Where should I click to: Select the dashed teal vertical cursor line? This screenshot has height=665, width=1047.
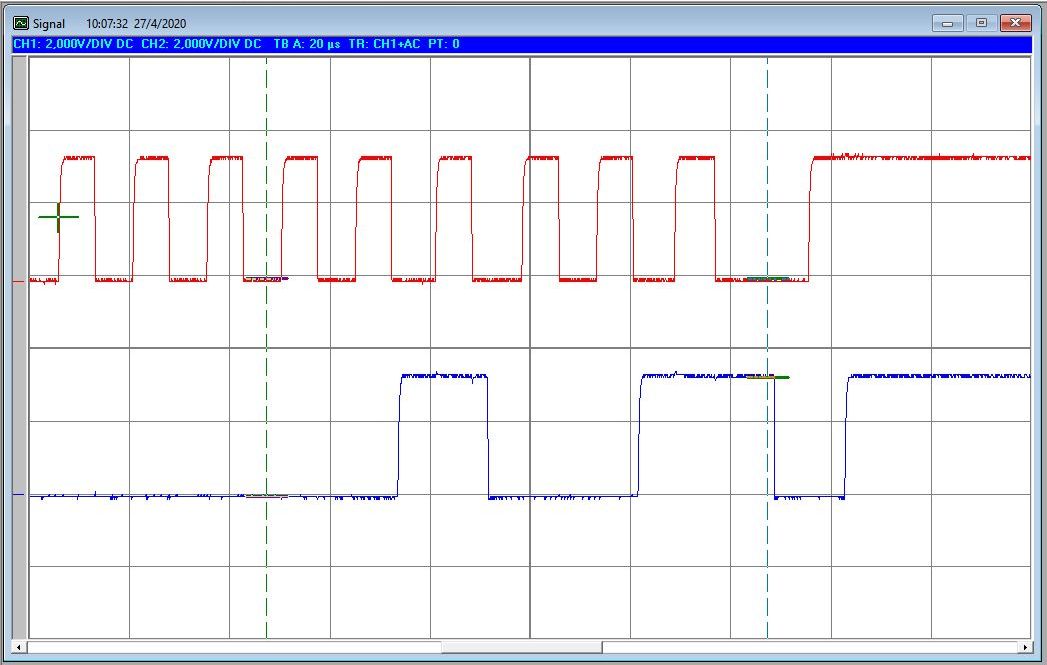pos(767,347)
